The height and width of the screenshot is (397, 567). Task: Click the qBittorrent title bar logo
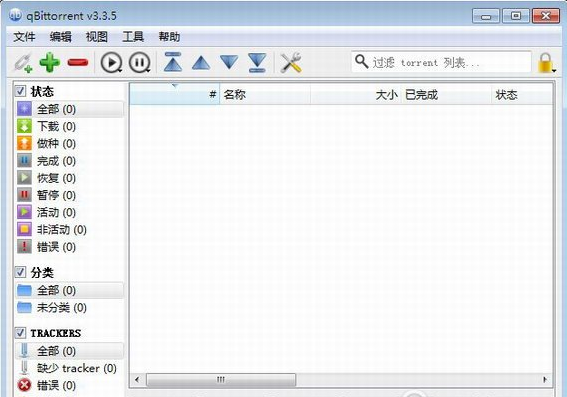click(15, 15)
